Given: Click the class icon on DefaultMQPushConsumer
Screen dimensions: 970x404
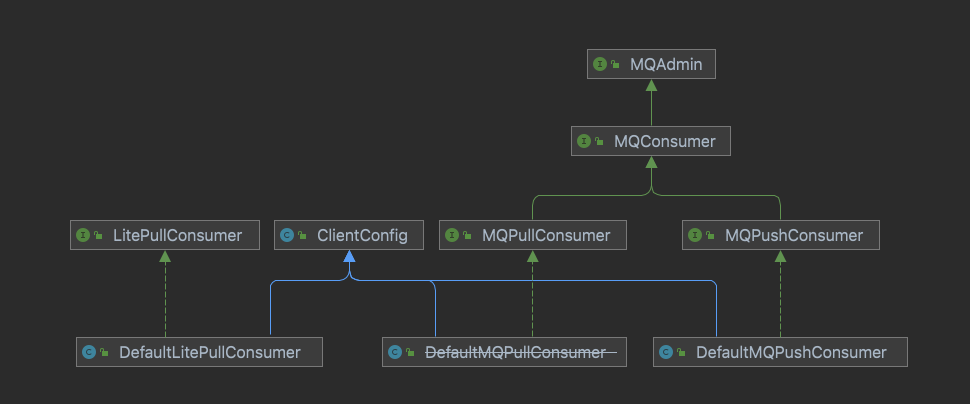Looking at the screenshot, I should point(666,352).
